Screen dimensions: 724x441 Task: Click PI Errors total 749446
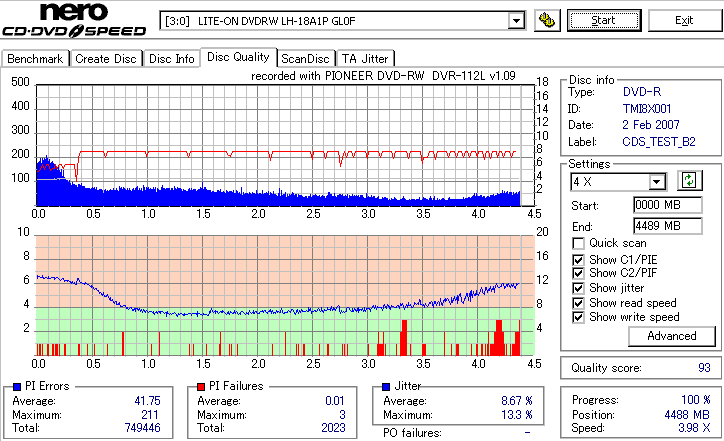pos(142,428)
